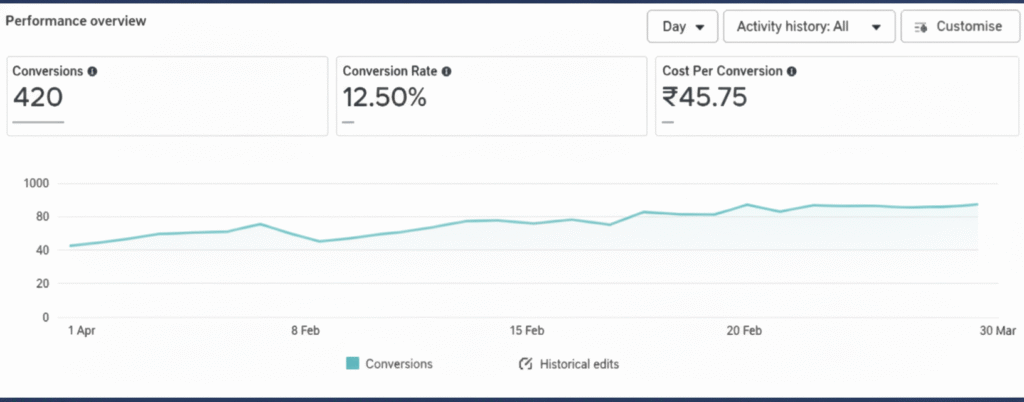Click the 15 Feb x-axis date label
Viewport: 1024px width, 402px height.
[x=526, y=331]
